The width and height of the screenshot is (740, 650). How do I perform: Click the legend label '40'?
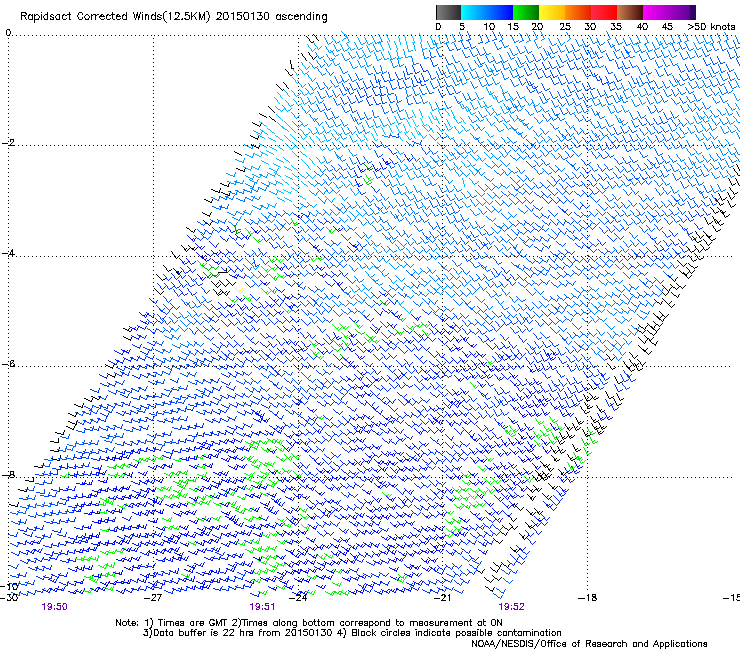pos(642,27)
